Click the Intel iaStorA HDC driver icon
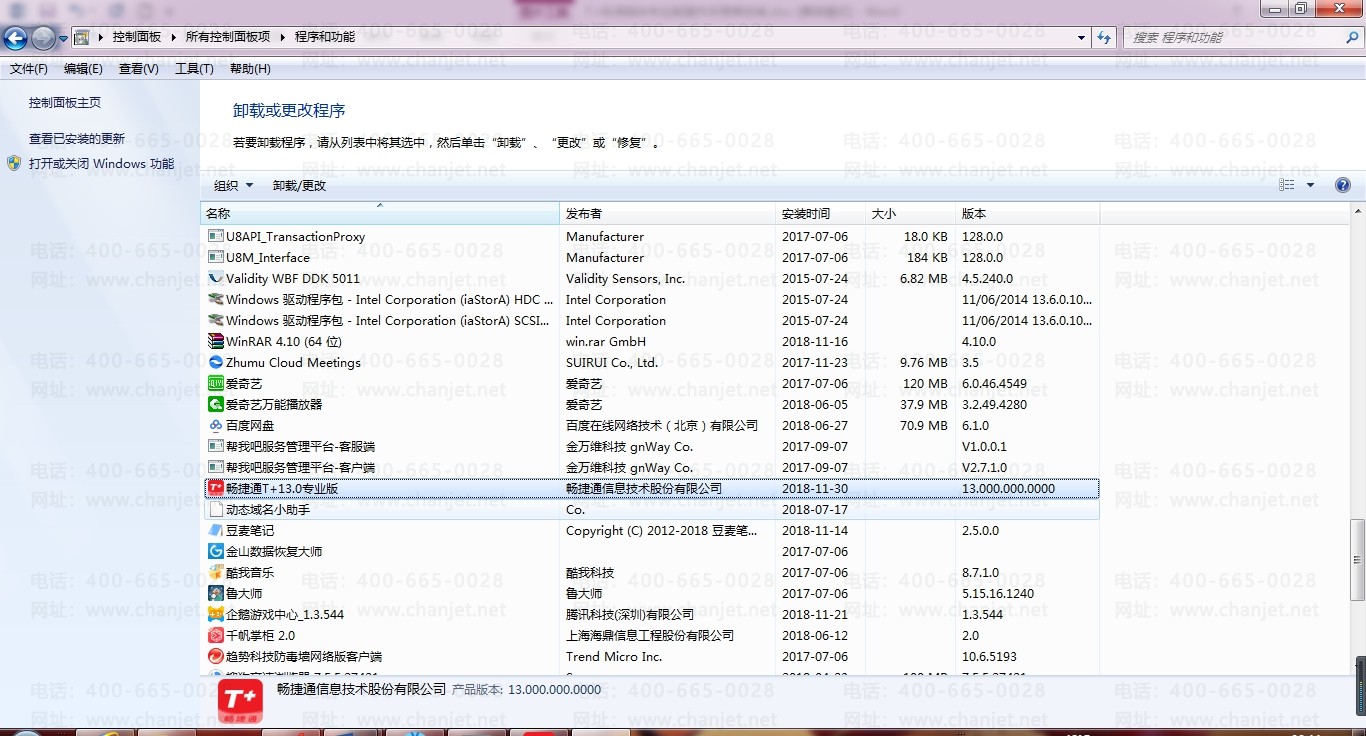Screen dimensions: 1366x736 click(215, 300)
